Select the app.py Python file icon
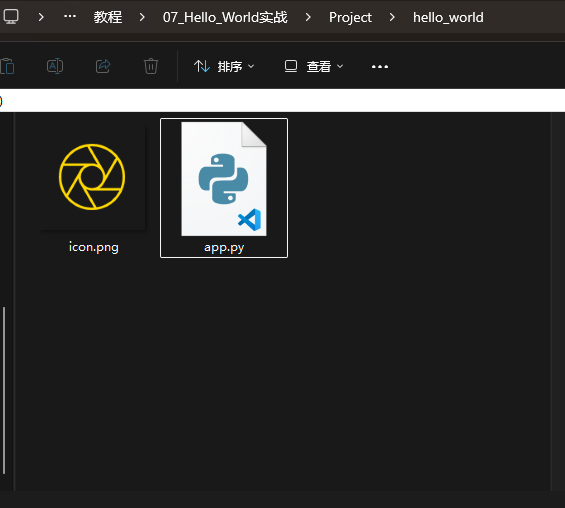 [x=224, y=179]
